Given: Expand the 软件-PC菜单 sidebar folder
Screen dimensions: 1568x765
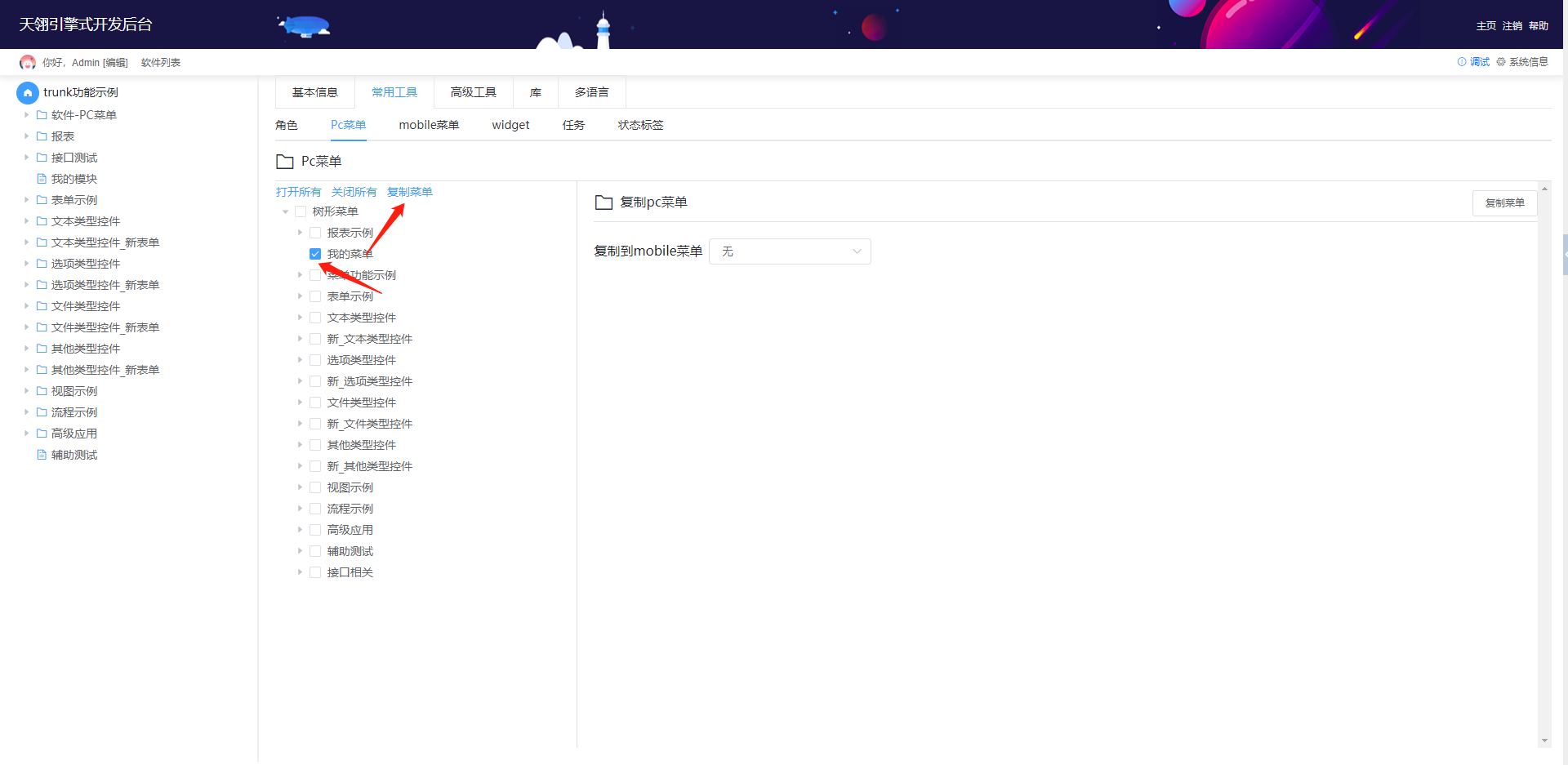Looking at the screenshot, I should click(x=26, y=115).
